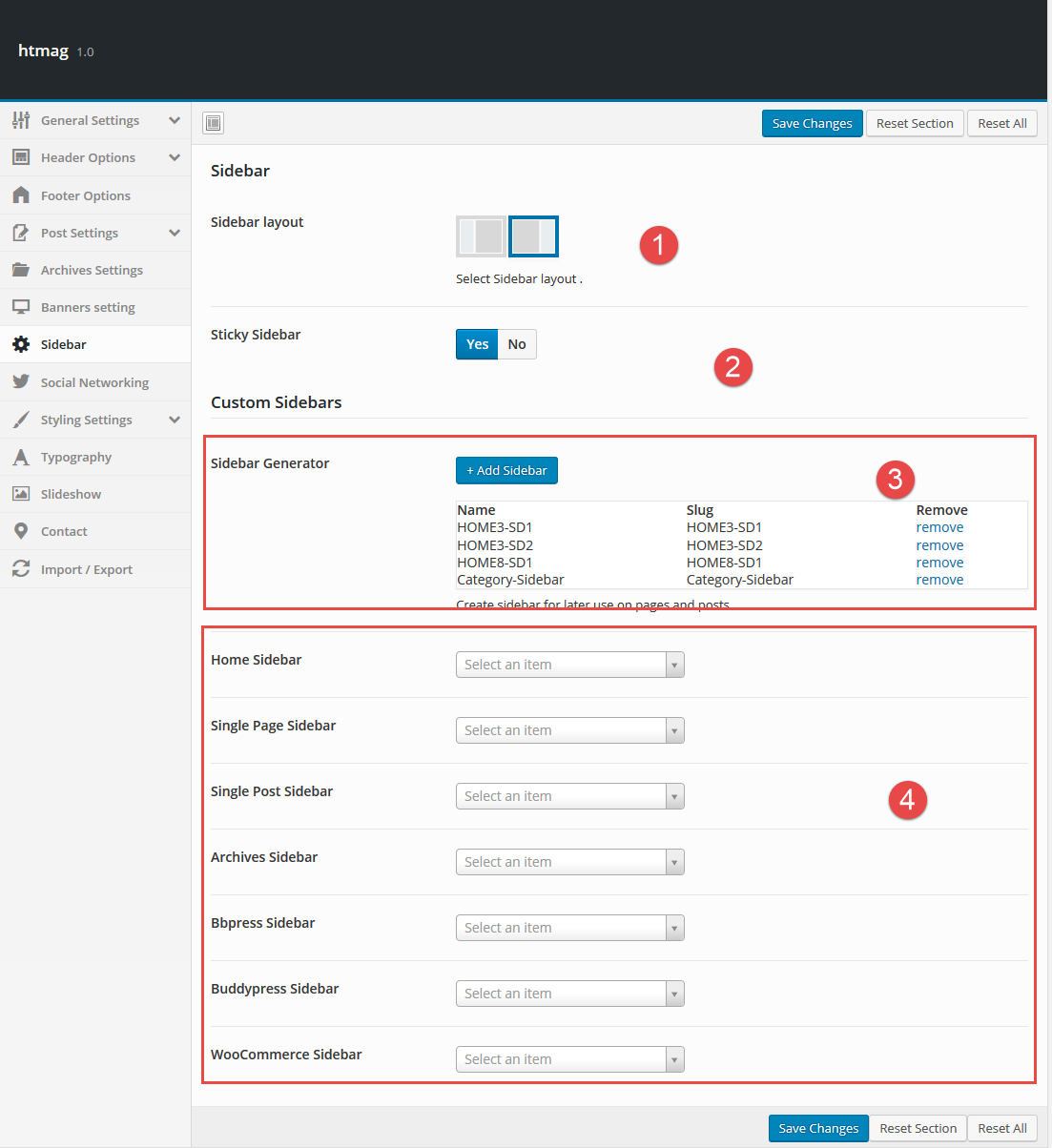Expand the General Settings menu chevron
Image resolution: width=1052 pixels, height=1148 pixels.
[x=174, y=120]
